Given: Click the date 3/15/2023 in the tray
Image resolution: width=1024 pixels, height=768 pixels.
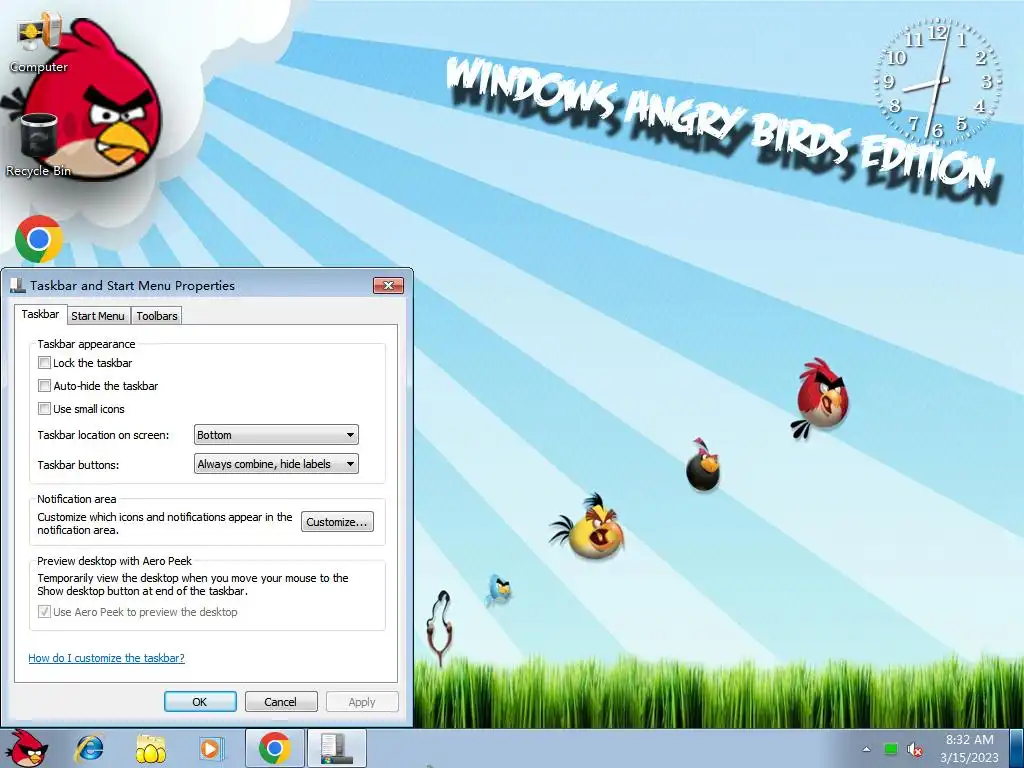Looking at the screenshot, I should (x=969, y=758).
